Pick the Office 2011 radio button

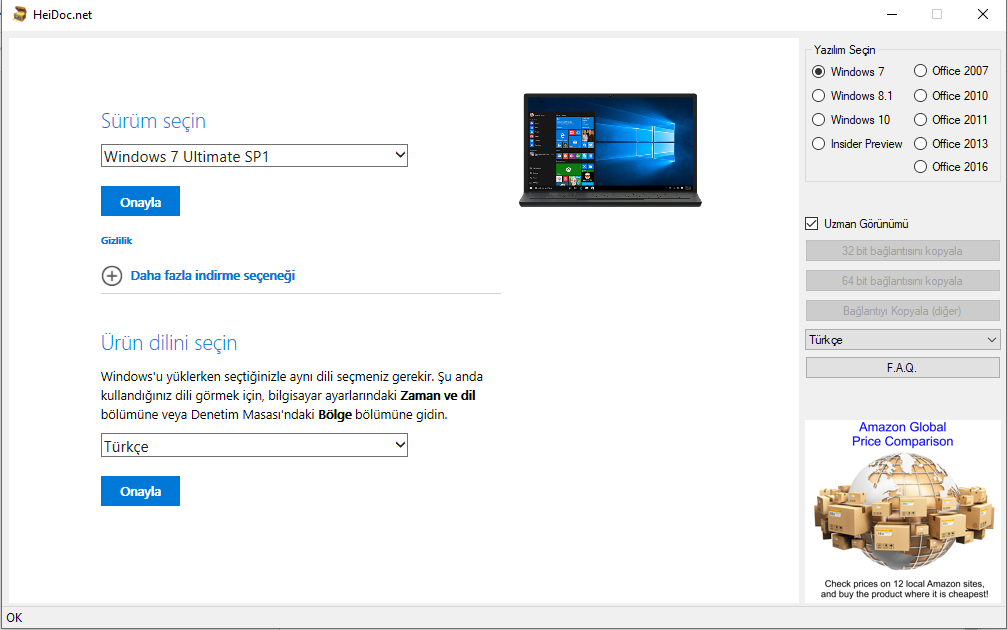pos(920,119)
